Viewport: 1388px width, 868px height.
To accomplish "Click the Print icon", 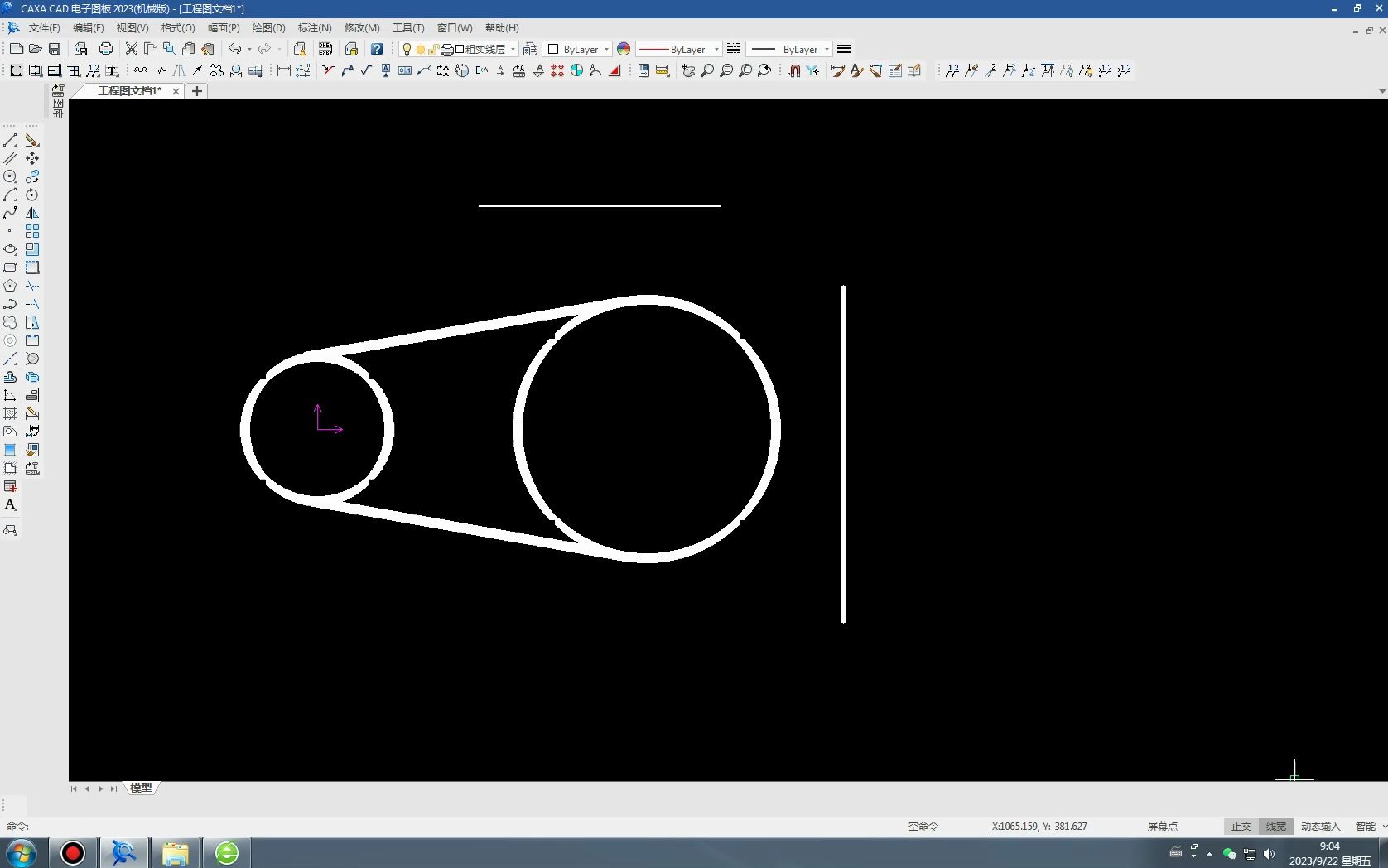I will tap(106, 49).
